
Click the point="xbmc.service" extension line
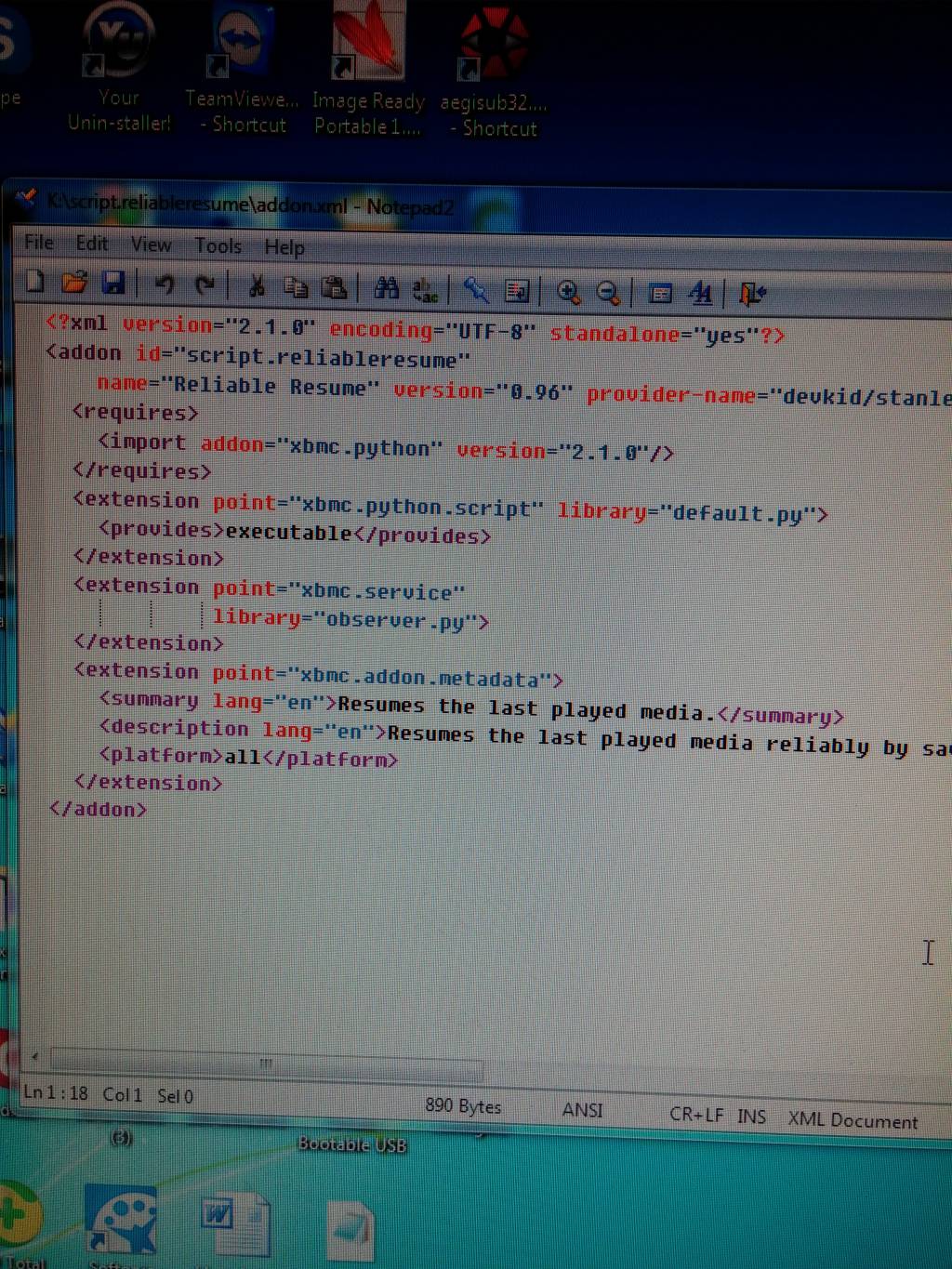pyautogui.click(x=269, y=588)
